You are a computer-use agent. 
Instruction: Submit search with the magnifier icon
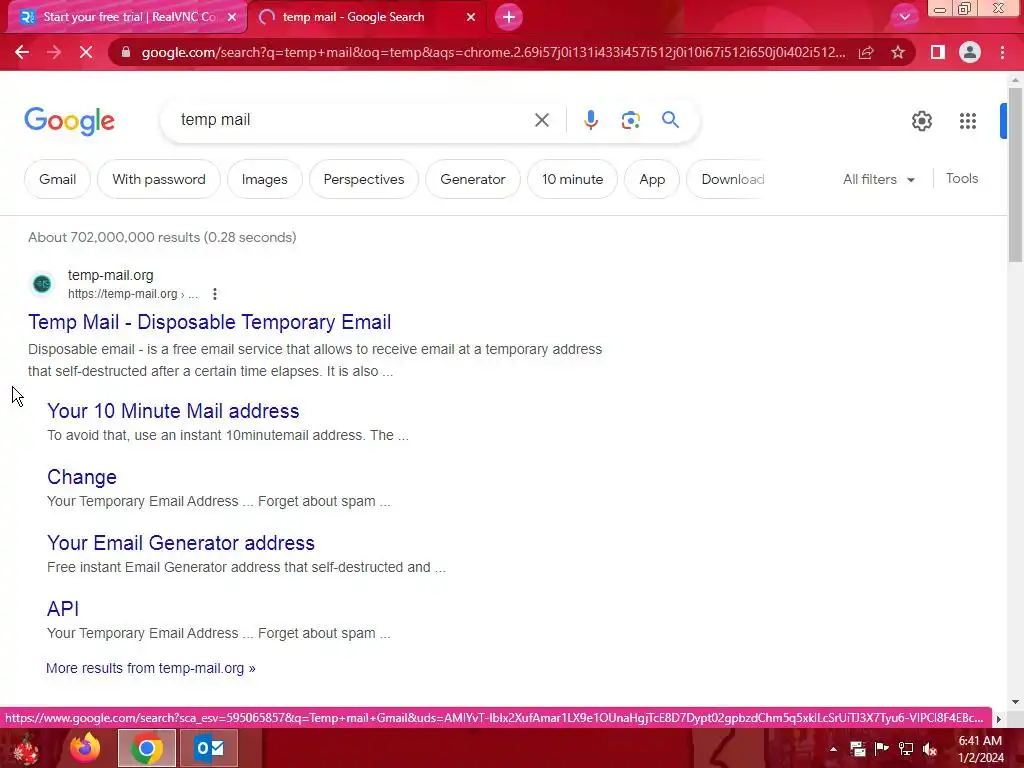670,120
